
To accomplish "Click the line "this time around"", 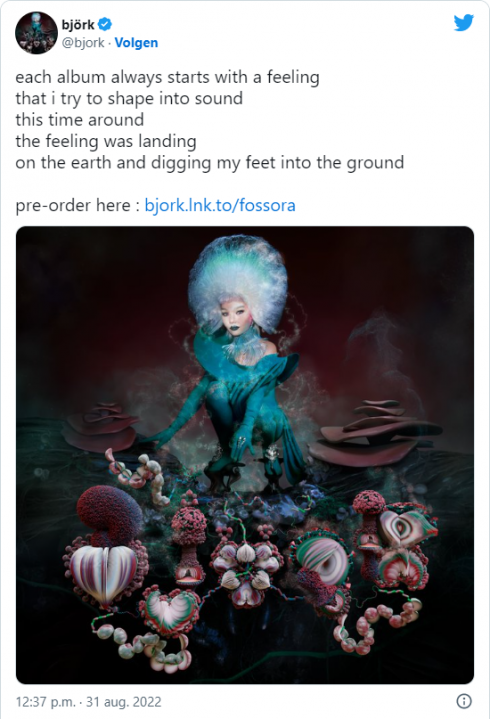I will coord(80,120).
